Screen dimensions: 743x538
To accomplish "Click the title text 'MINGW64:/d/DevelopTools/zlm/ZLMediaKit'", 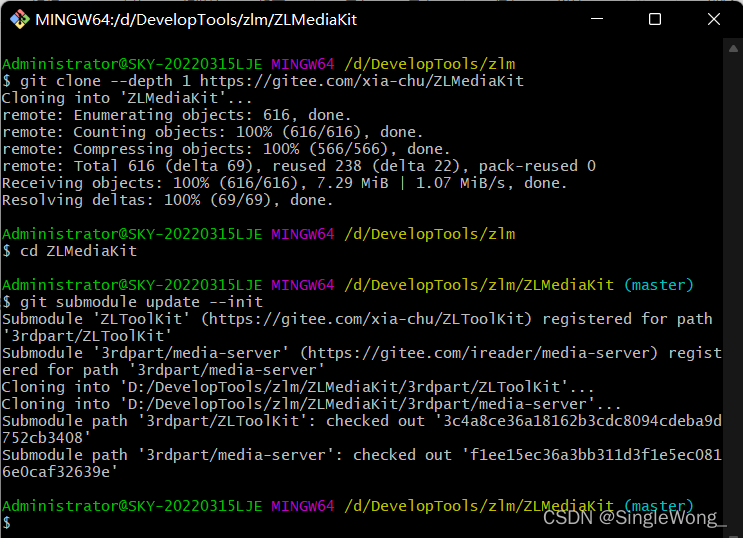I will point(196,20).
